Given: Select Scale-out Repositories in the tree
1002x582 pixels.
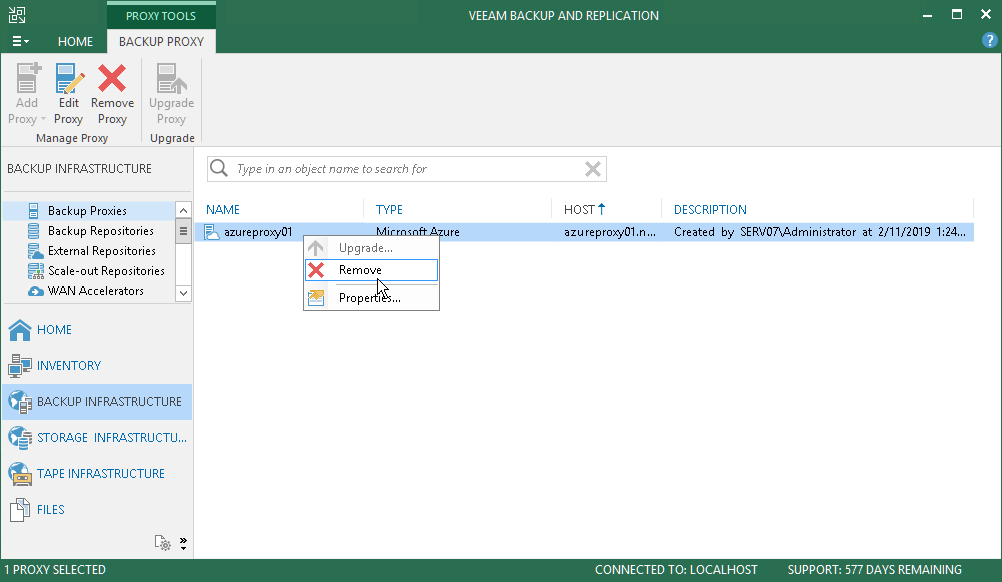Looking at the screenshot, I should point(106,271).
